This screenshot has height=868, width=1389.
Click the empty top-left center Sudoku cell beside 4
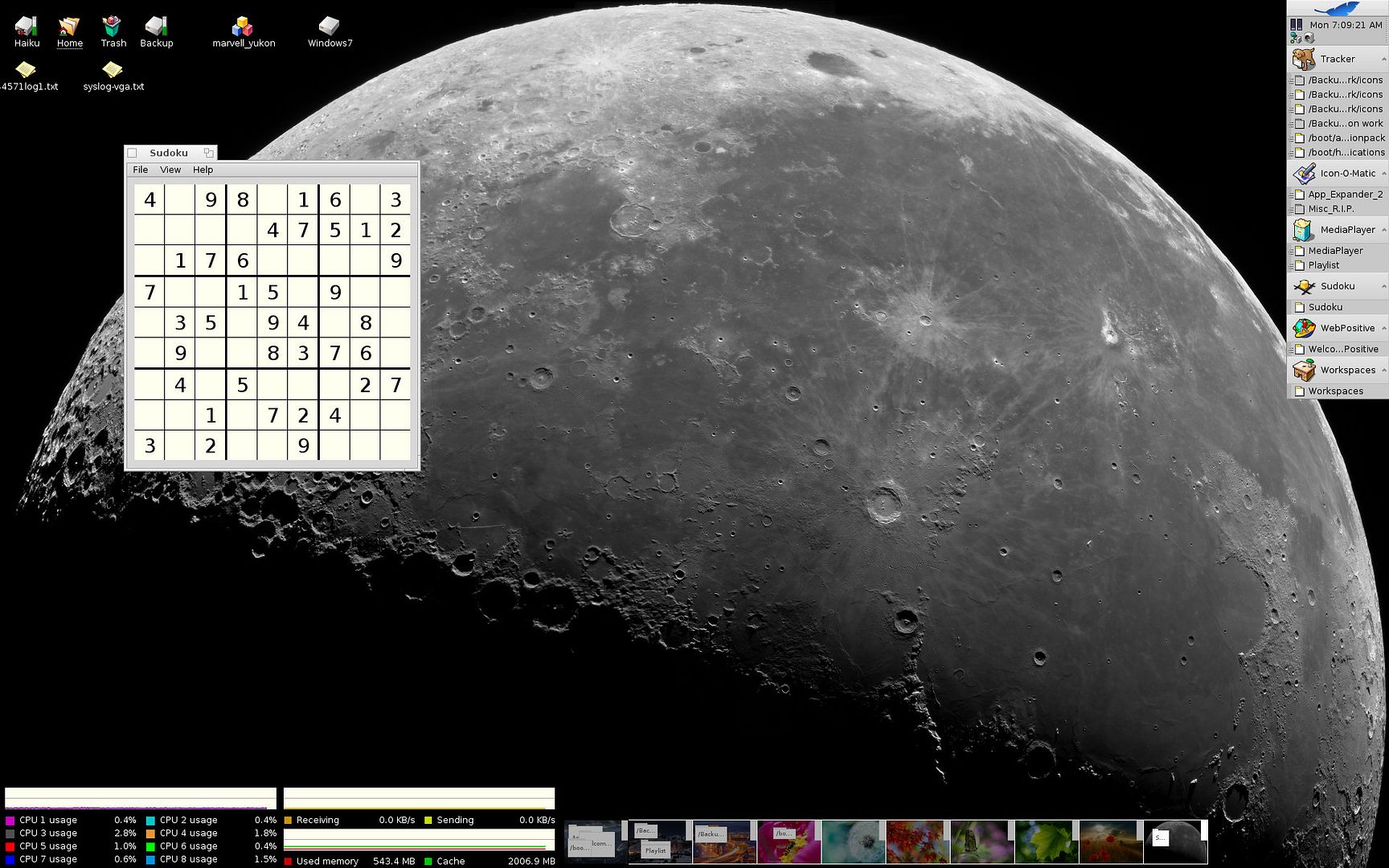click(x=180, y=200)
